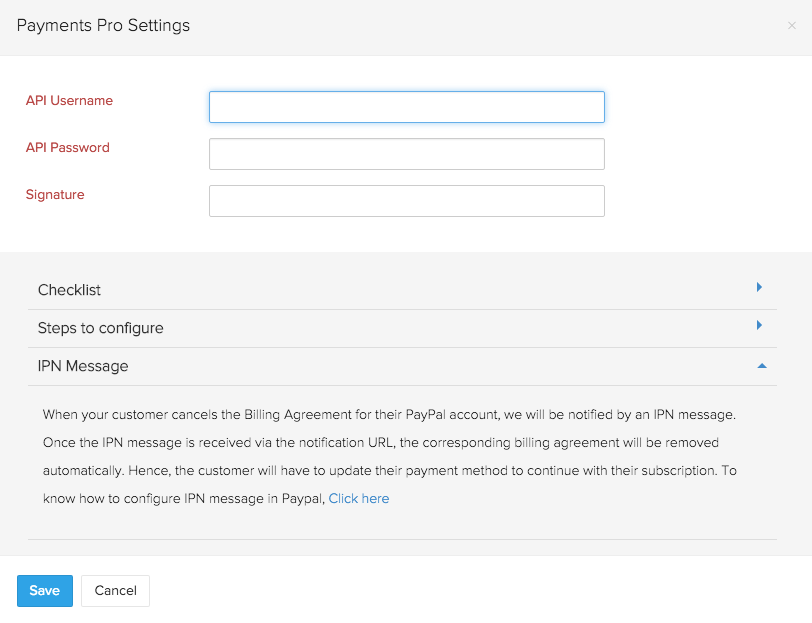Image resolution: width=812 pixels, height=623 pixels.
Task: Click inside the Signature field
Action: tap(406, 201)
